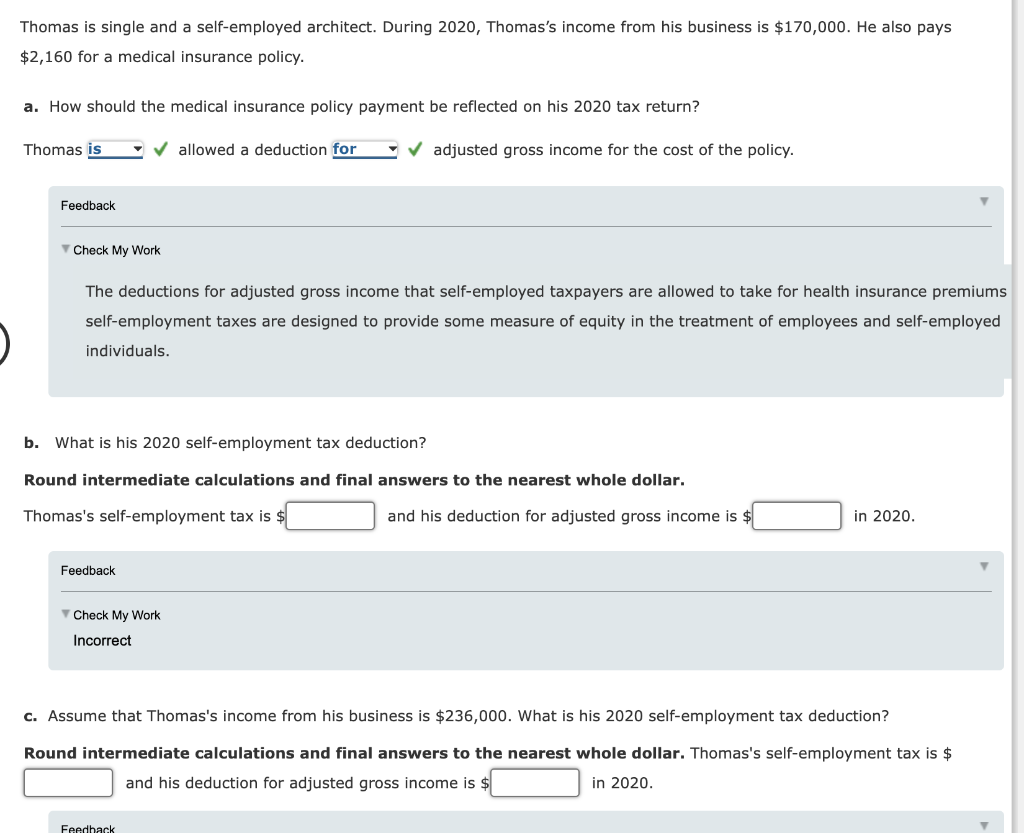The image size is (1024, 833).
Task: Select the 'Feedback' heading in part b
Action: (87, 570)
